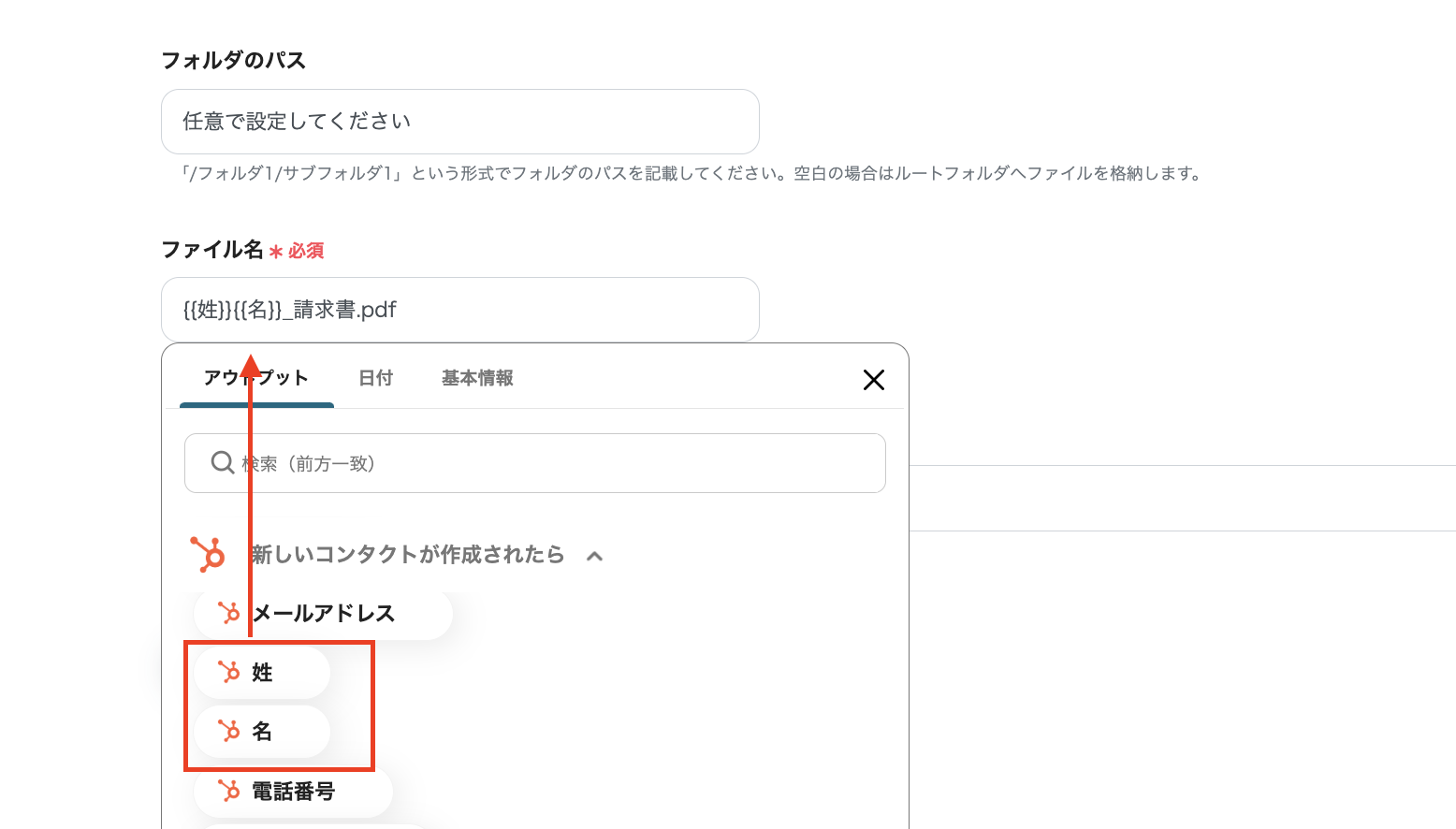The height and width of the screenshot is (829, 1456).
Task: Close the output picker with X
Action: tap(873, 379)
